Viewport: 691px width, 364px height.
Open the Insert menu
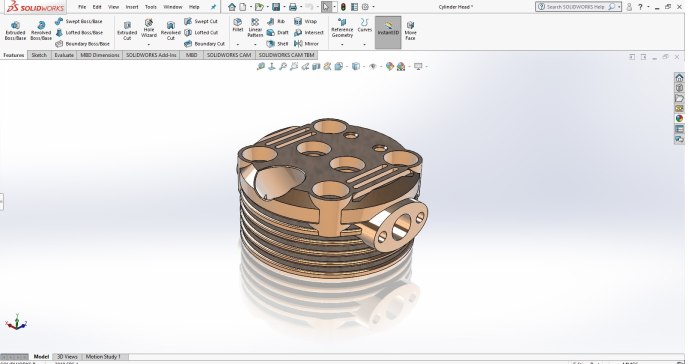(132, 7)
